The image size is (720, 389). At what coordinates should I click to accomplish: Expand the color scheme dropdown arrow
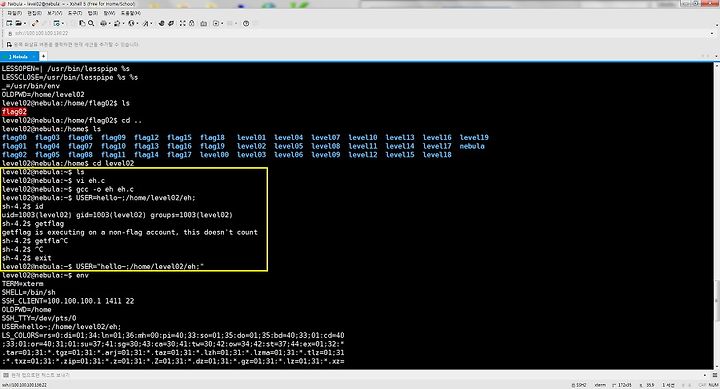124,23
